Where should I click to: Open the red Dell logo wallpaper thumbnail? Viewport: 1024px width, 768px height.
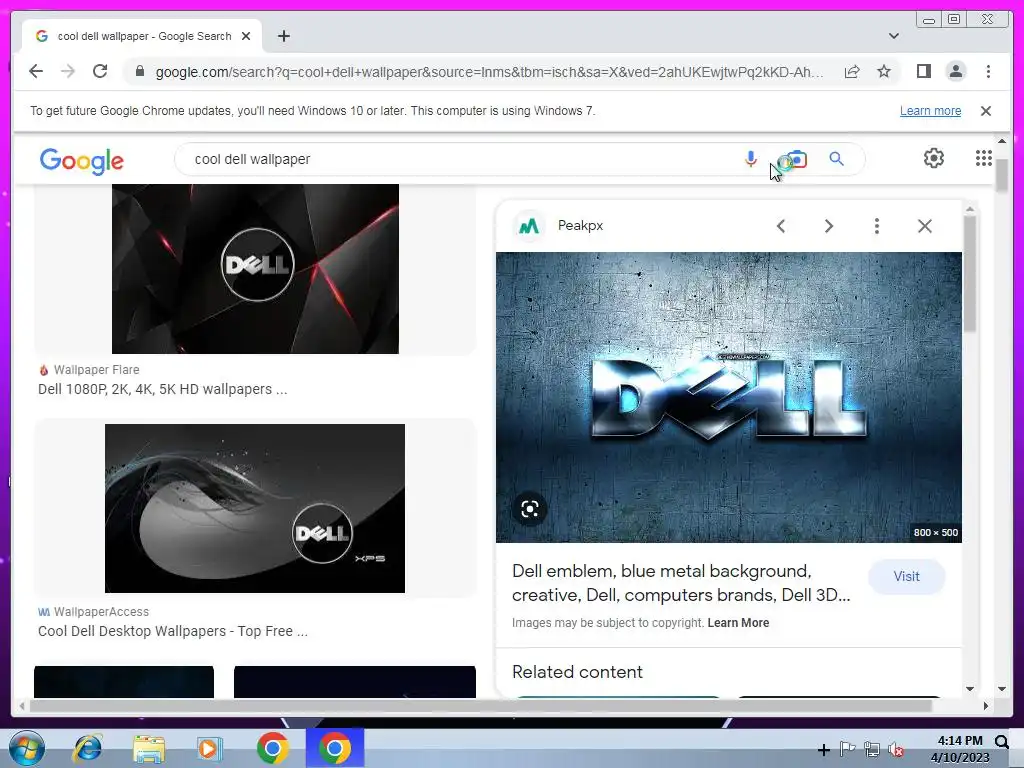click(255, 269)
